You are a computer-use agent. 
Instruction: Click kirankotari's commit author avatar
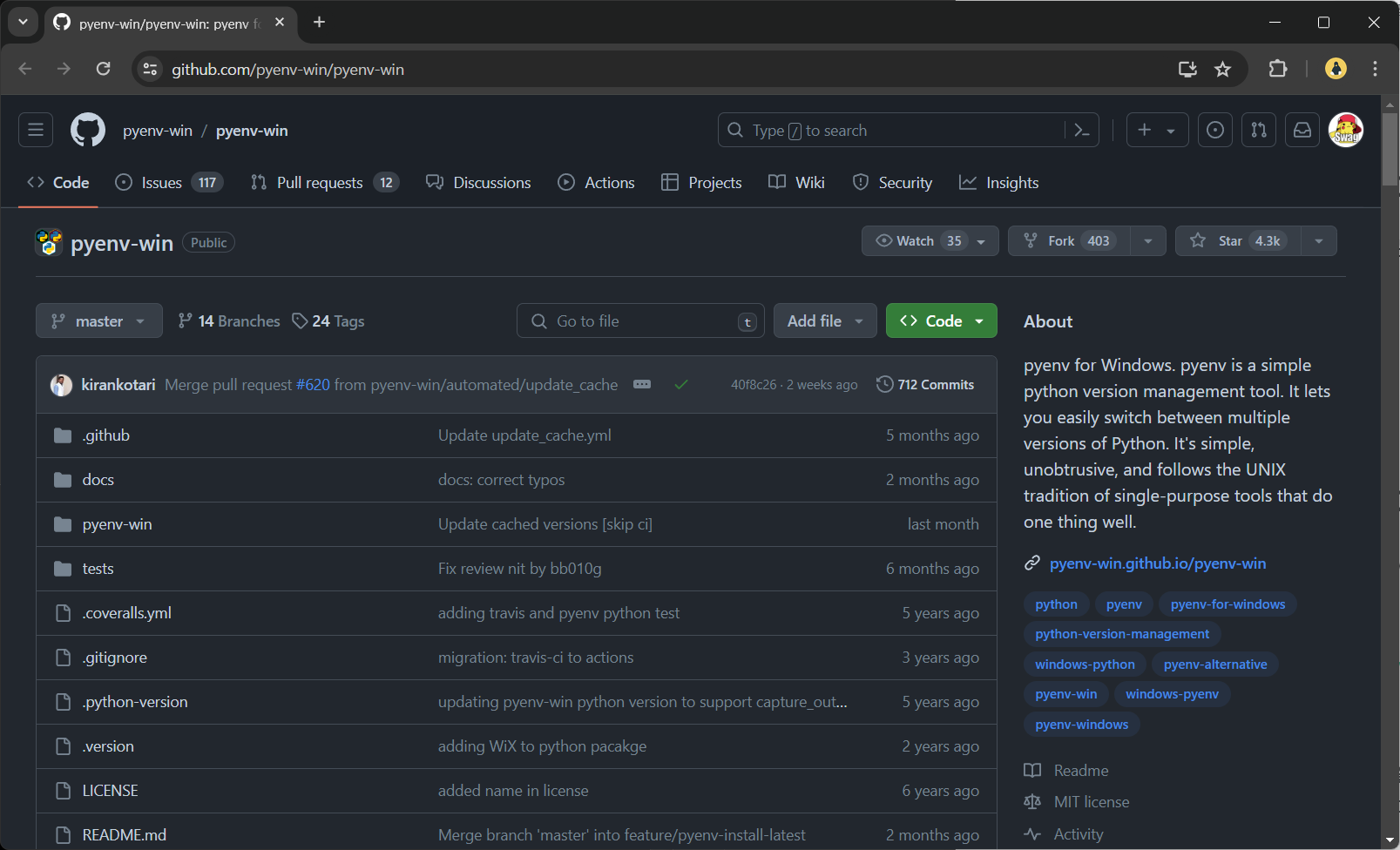pos(61,384)
